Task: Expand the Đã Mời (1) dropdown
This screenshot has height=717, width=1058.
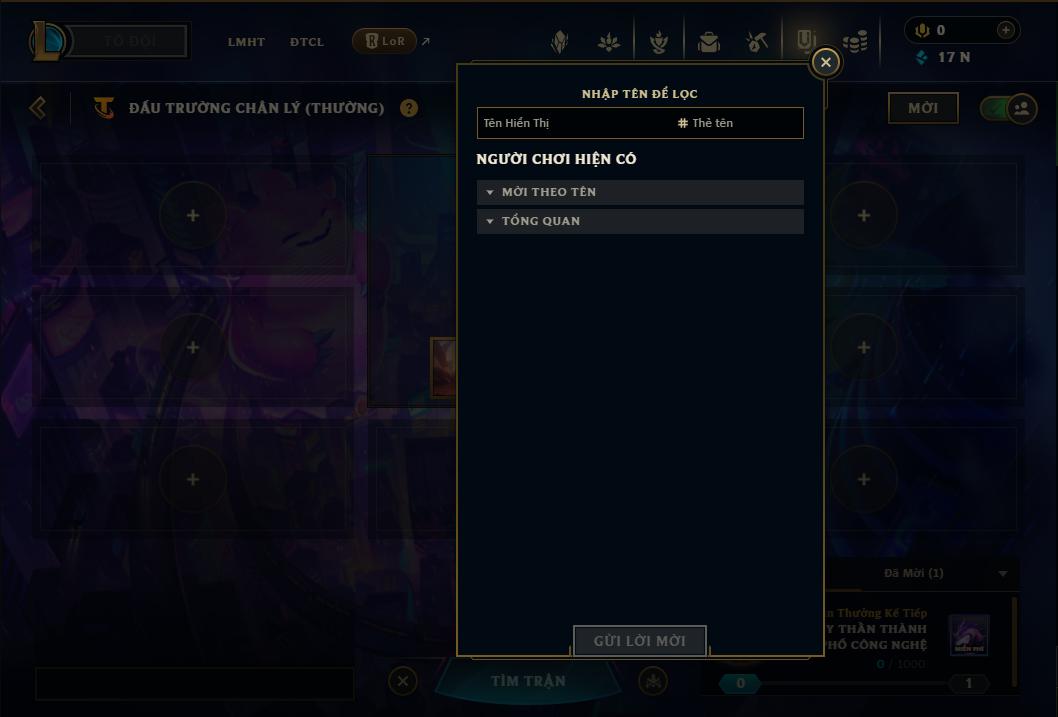Action: pos(1003,573)
